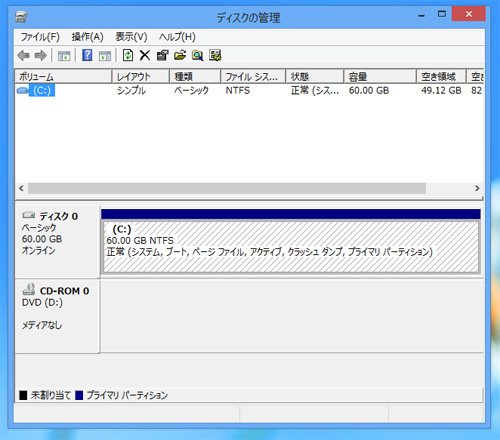Select the (C:) 60.00 GB NTFS partition block
The image size is (500, 440).
click(291, 247)
